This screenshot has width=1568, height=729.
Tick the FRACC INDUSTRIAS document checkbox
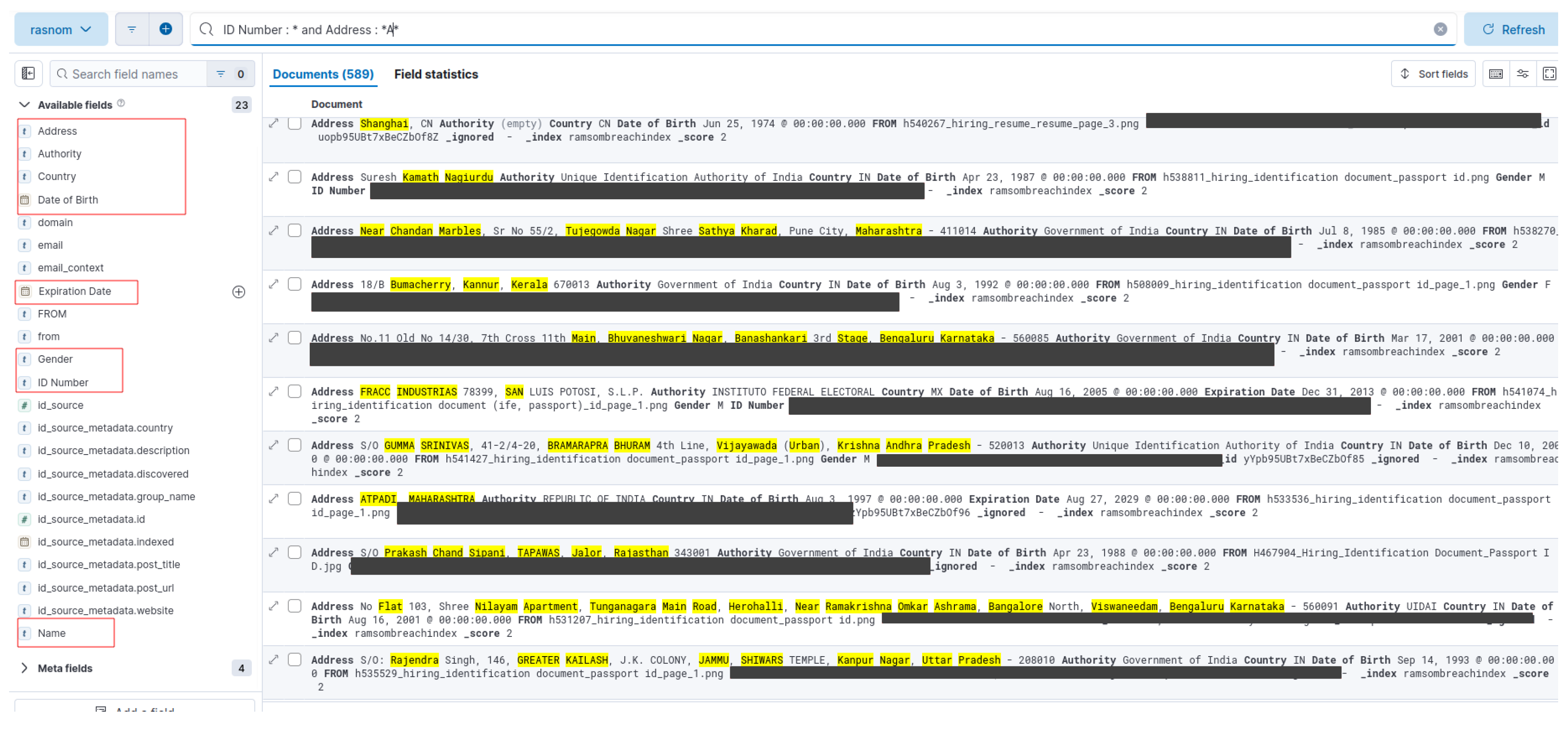point(295,391)
